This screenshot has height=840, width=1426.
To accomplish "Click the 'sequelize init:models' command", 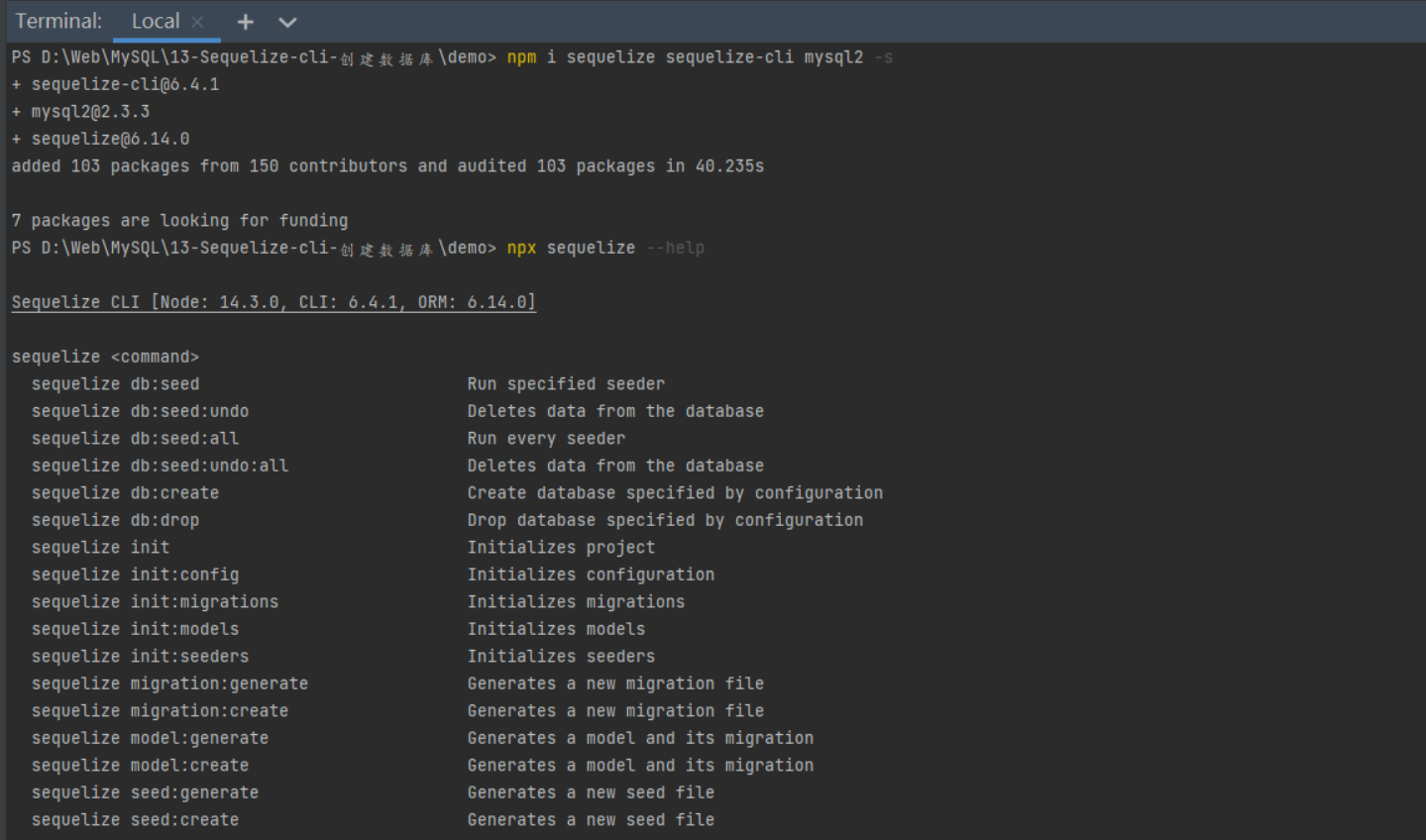I will (135, 629).
